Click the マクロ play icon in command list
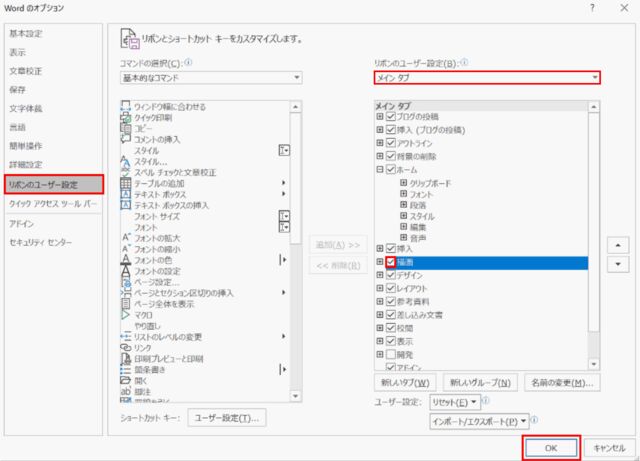This screenshot has width=640, height=461. pyautogui.click(x=126, y=314)
